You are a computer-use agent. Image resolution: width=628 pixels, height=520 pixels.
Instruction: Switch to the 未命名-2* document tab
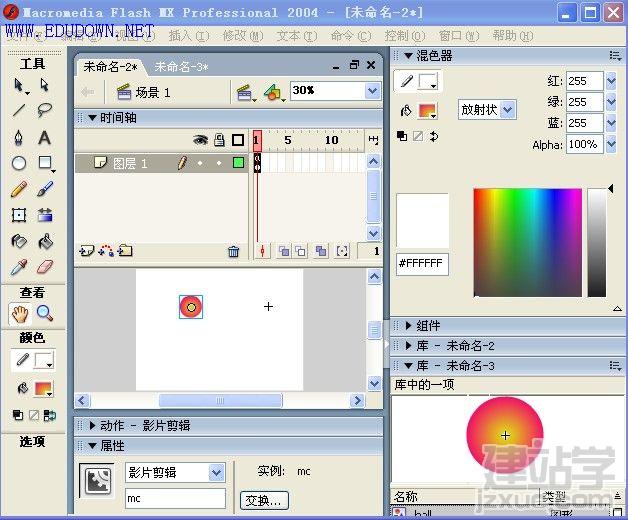(110, 67)
